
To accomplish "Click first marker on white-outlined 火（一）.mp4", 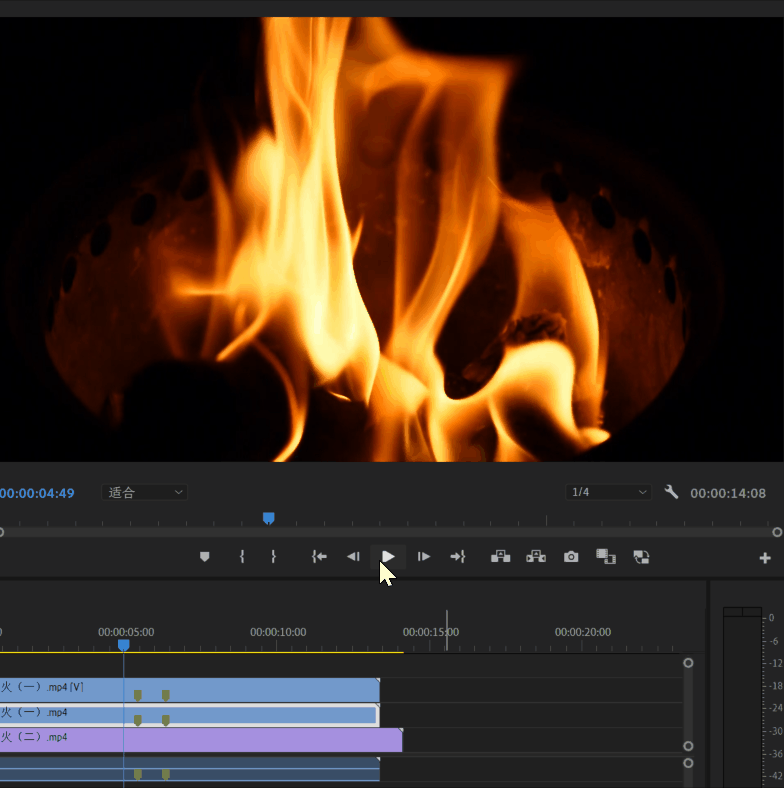I will point(138,720).
